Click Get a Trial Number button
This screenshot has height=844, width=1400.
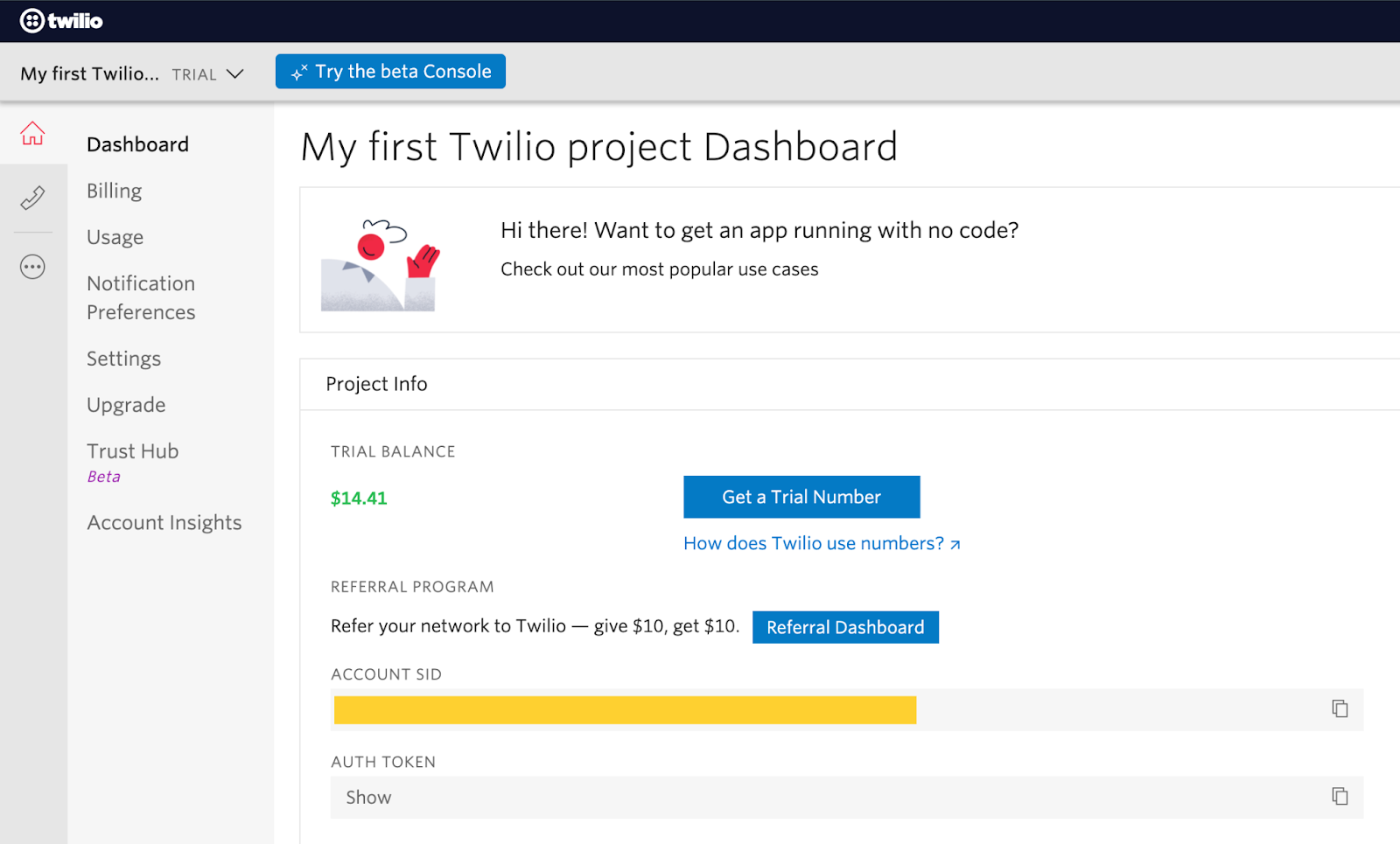coord(801,497)
